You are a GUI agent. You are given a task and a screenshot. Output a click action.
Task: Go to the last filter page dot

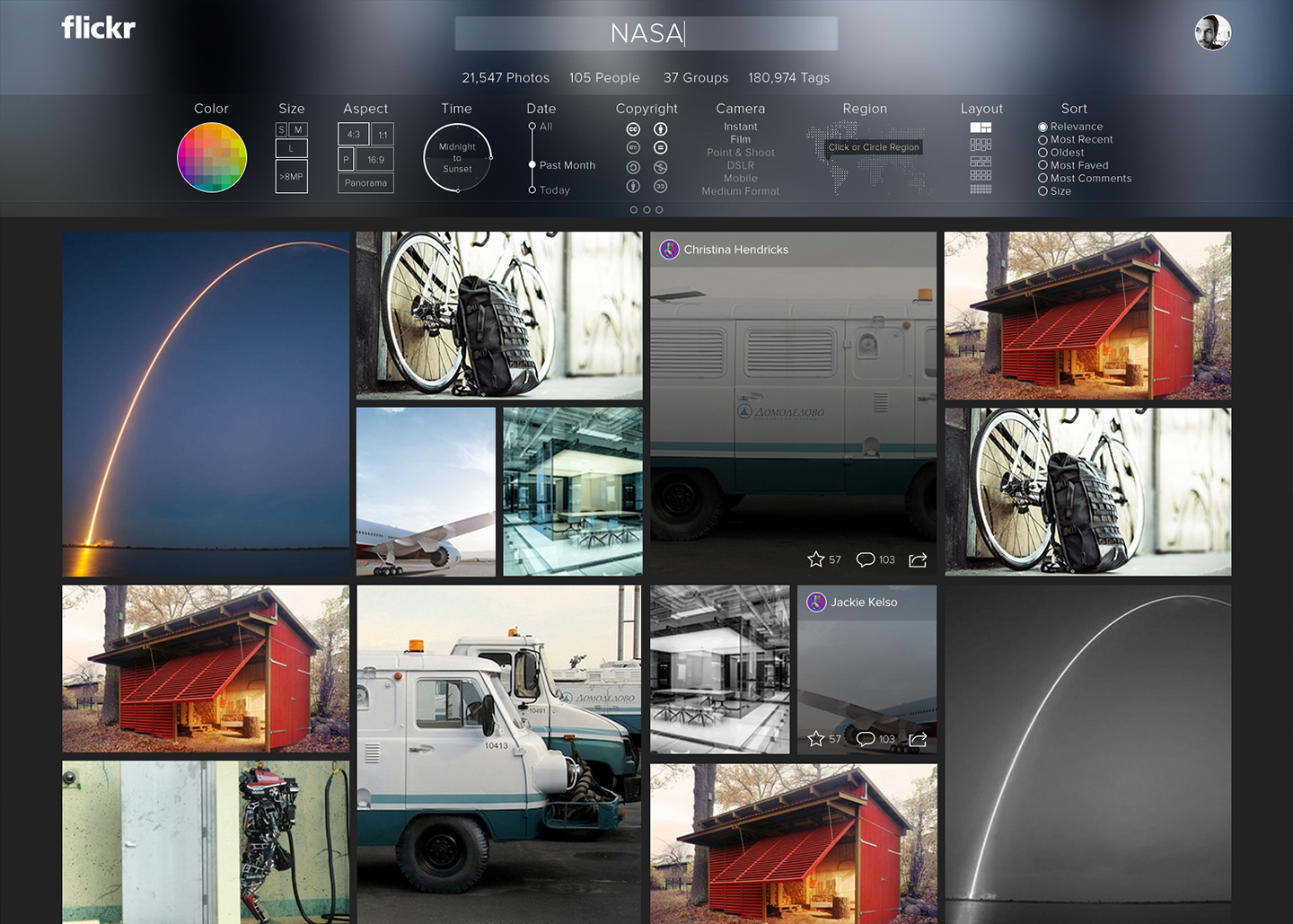[659, 209]
